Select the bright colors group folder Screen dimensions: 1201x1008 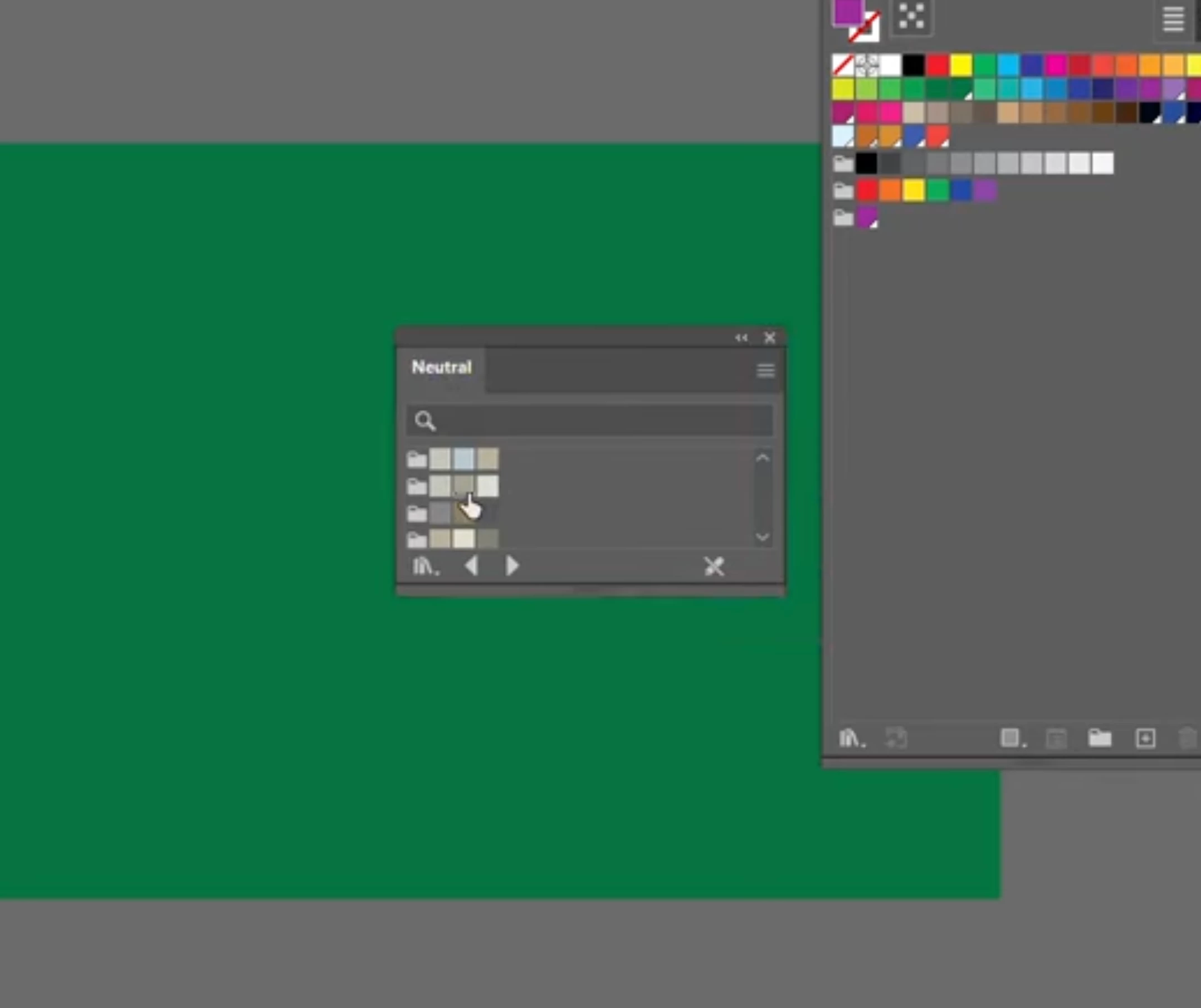tap(843, 190)
